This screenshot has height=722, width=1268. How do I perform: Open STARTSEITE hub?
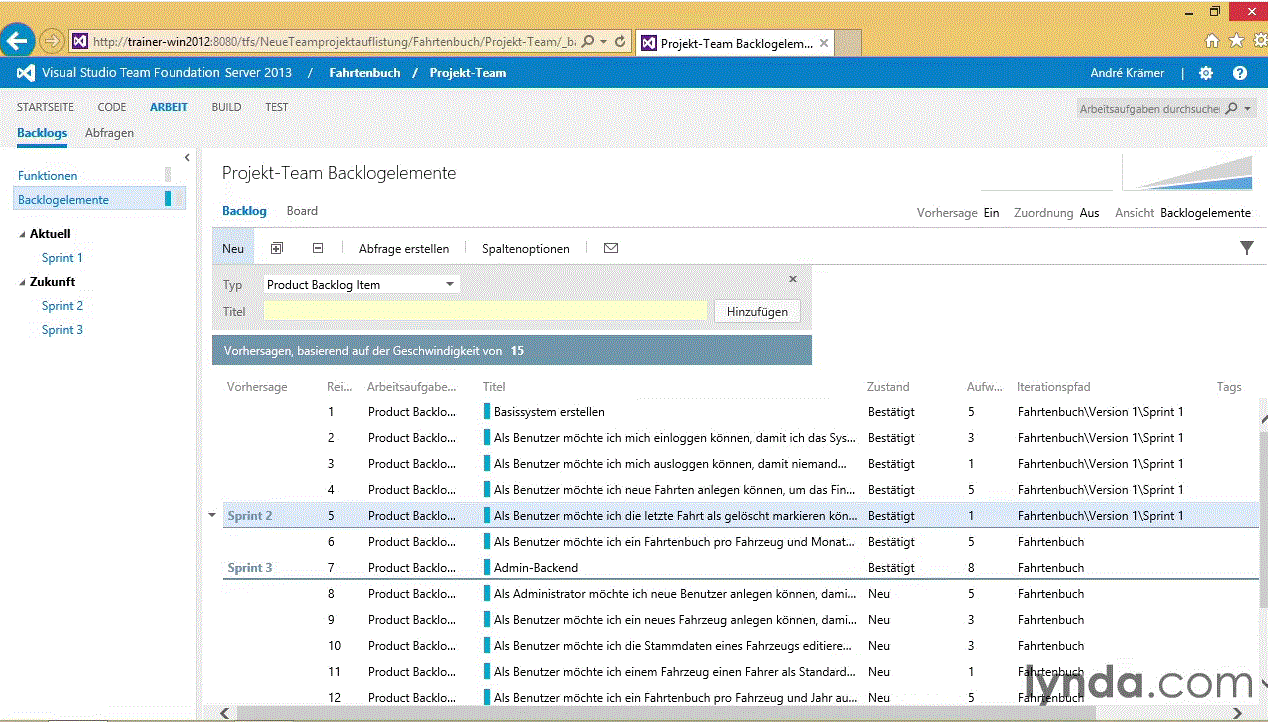click(45, 107)
